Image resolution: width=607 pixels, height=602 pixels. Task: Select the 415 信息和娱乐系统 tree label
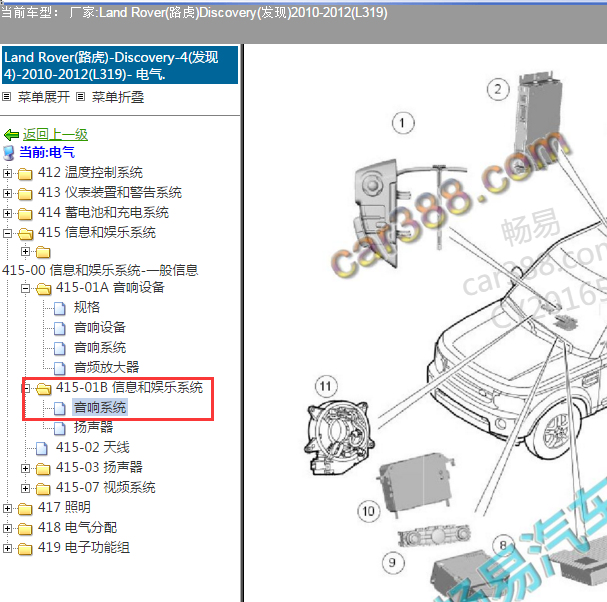(x=97, y=232)
